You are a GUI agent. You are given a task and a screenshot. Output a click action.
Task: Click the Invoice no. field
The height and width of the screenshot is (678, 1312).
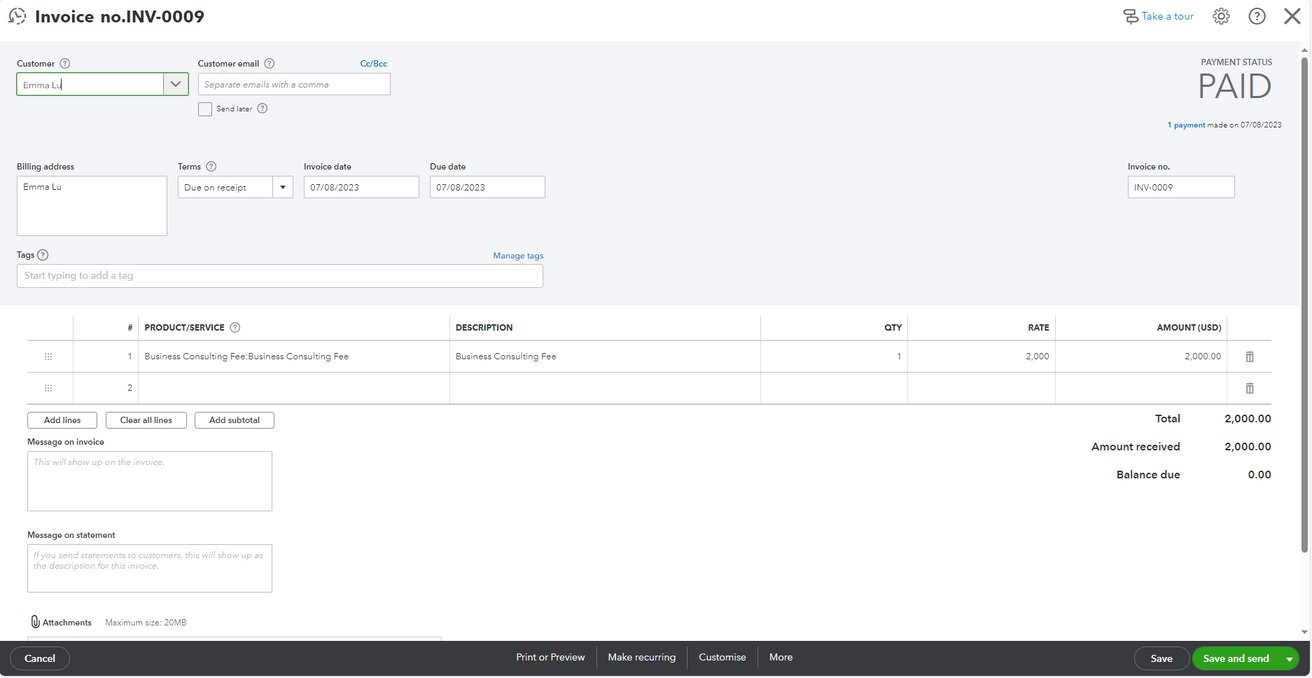[x=1181, y=187]
